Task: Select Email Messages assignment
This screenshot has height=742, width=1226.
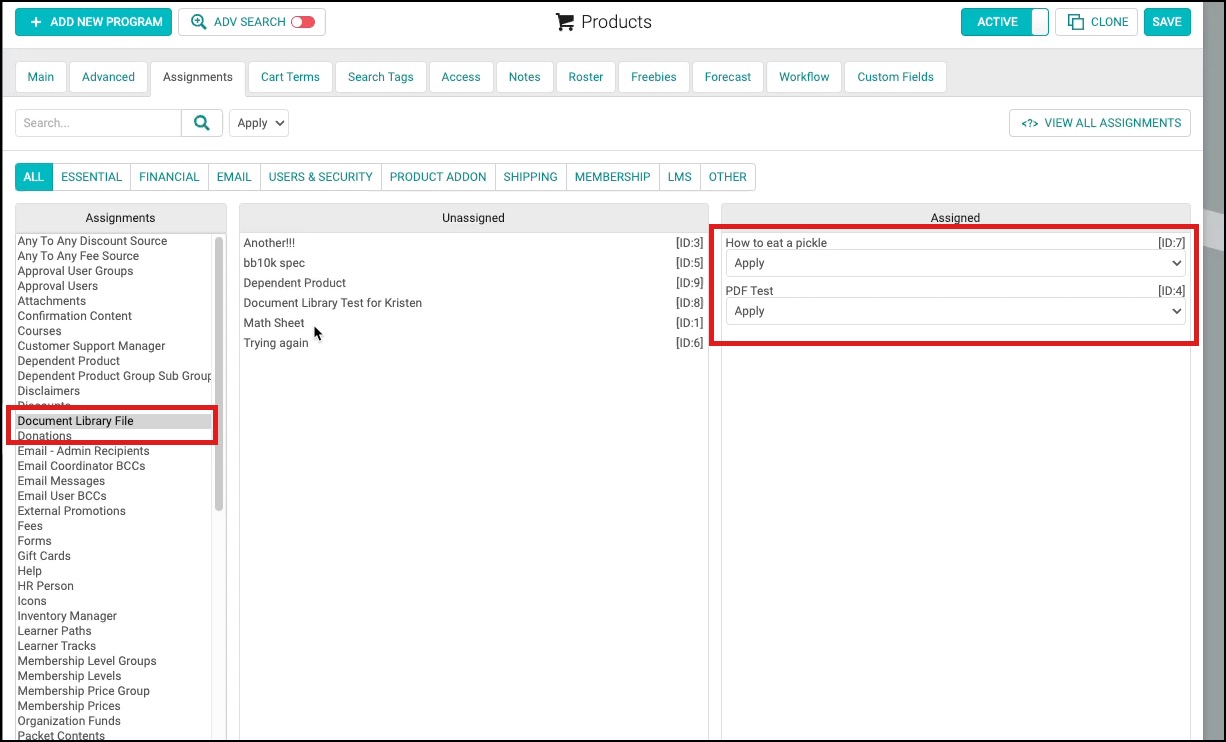Action: [61, 481]
